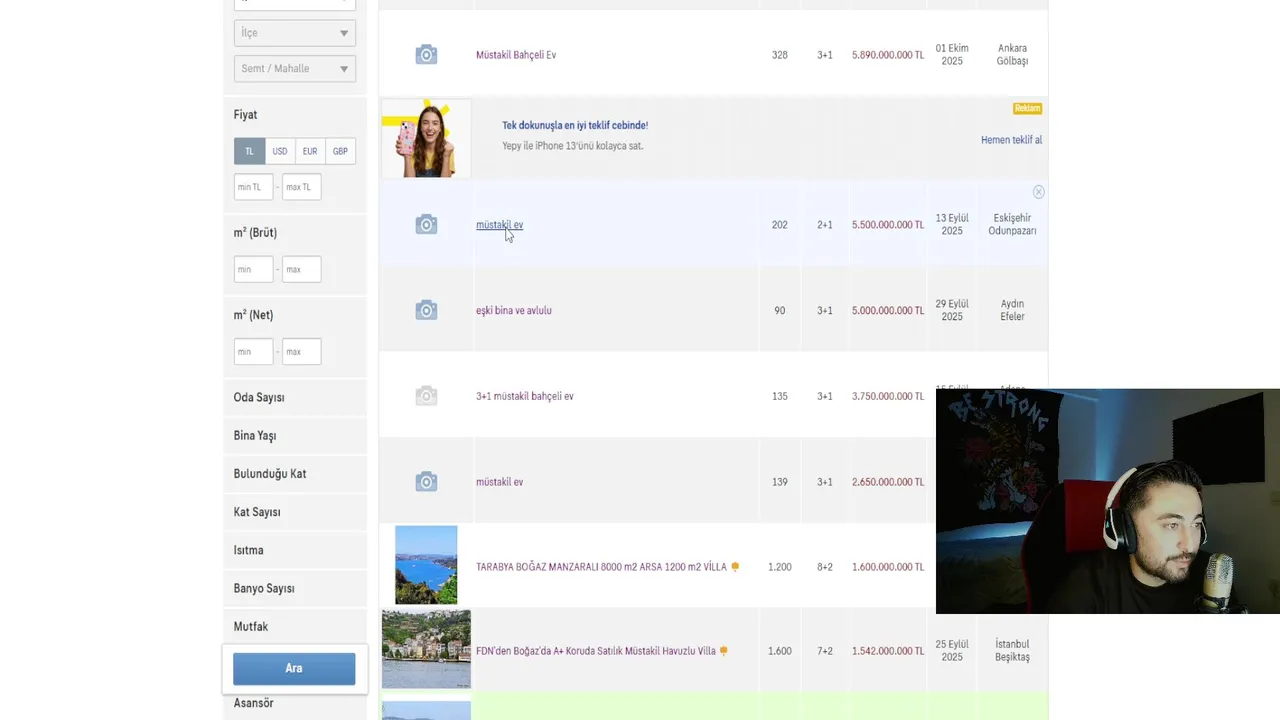Select TL currency
The width and height of the screenshot is (1280, 720).
[x=249, y=151]
